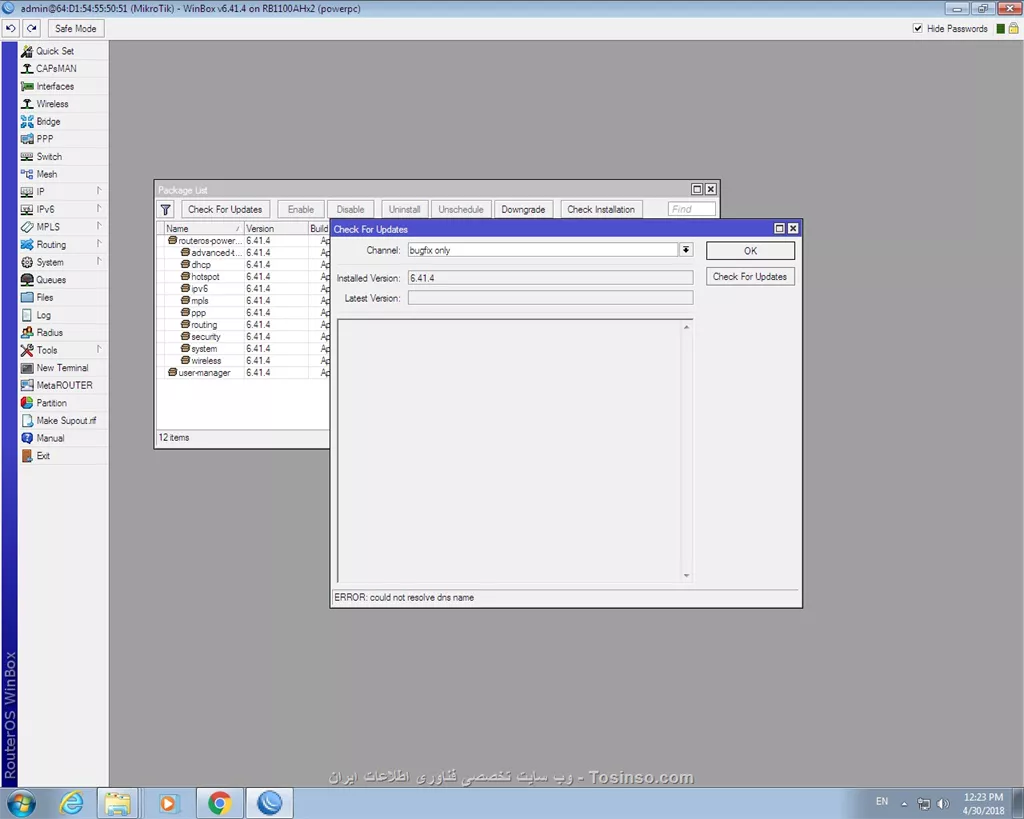Click the Disable button in Package List
Screen dimensions: 1024x819
click(x=351, y=210)
